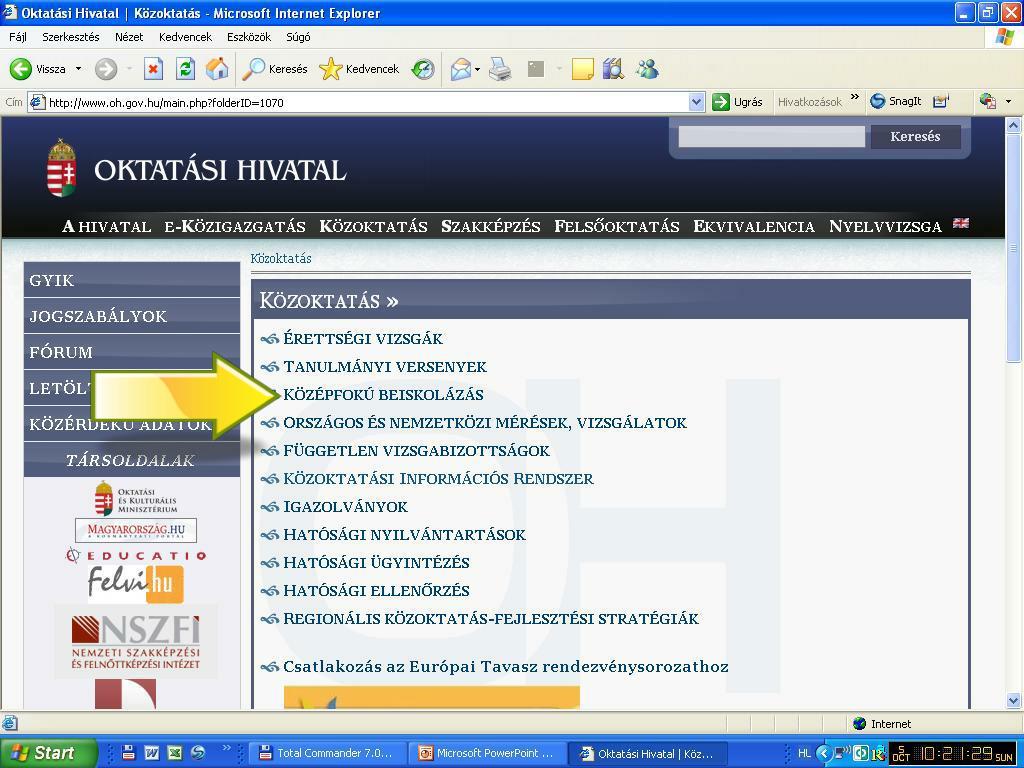Click the Felvi.hu partner logo

click(x=136, y=582)
